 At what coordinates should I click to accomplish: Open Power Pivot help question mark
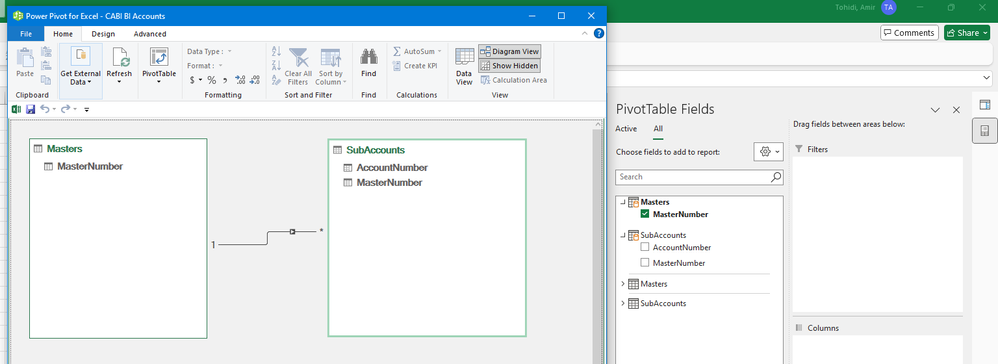[599, 33]
